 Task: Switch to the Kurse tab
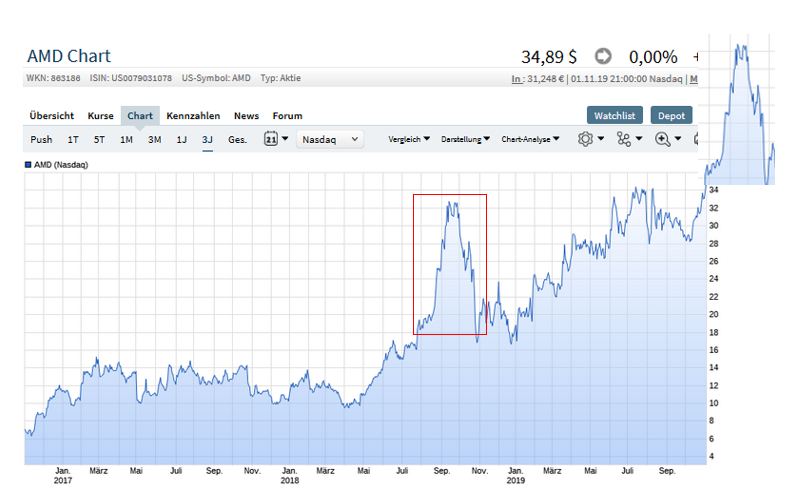100,115
